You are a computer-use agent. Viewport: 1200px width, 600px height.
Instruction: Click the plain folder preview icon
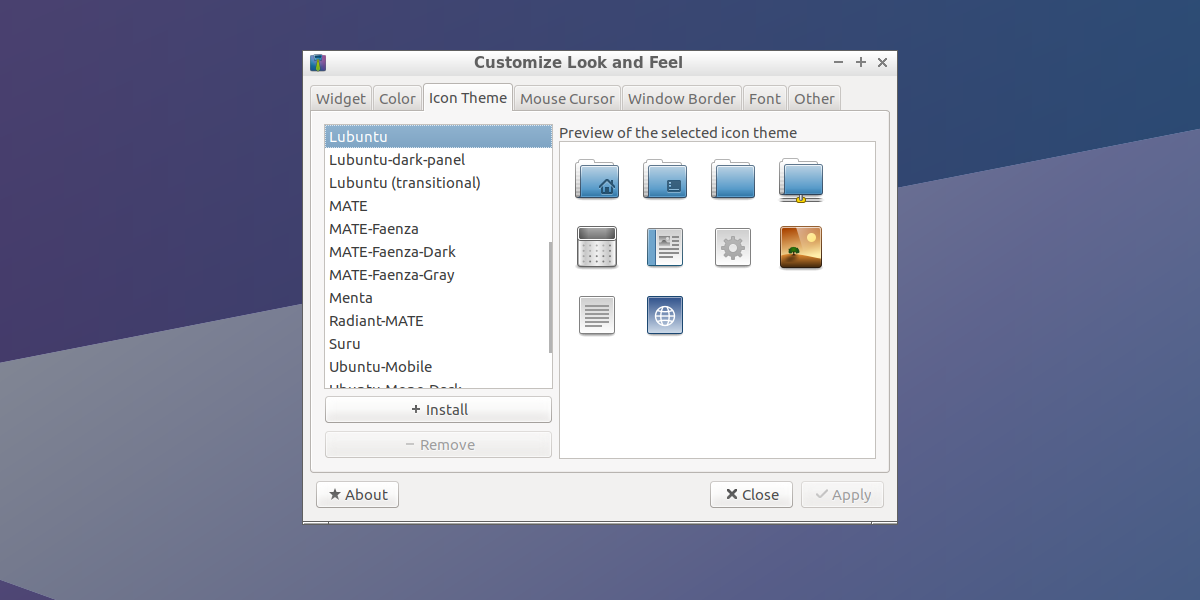[x=733, y=179]
